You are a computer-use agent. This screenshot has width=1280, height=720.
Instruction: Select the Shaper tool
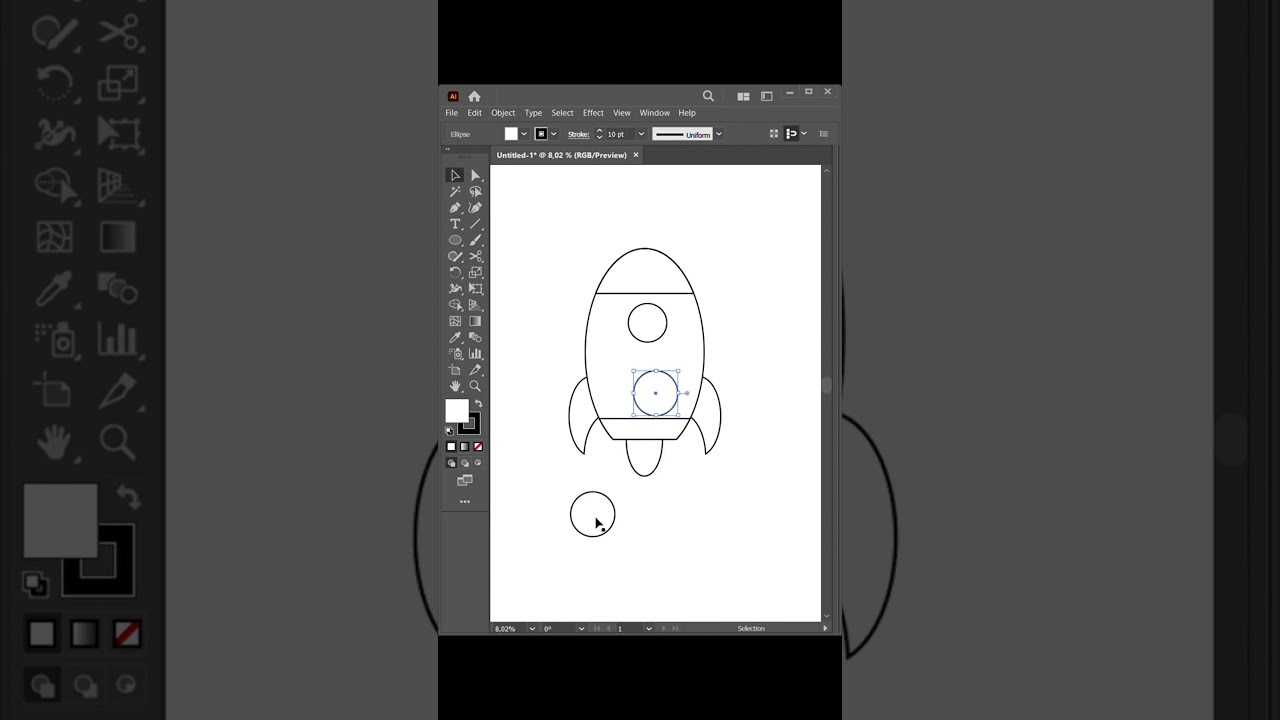pyautogui.click(x=455, y=256)
